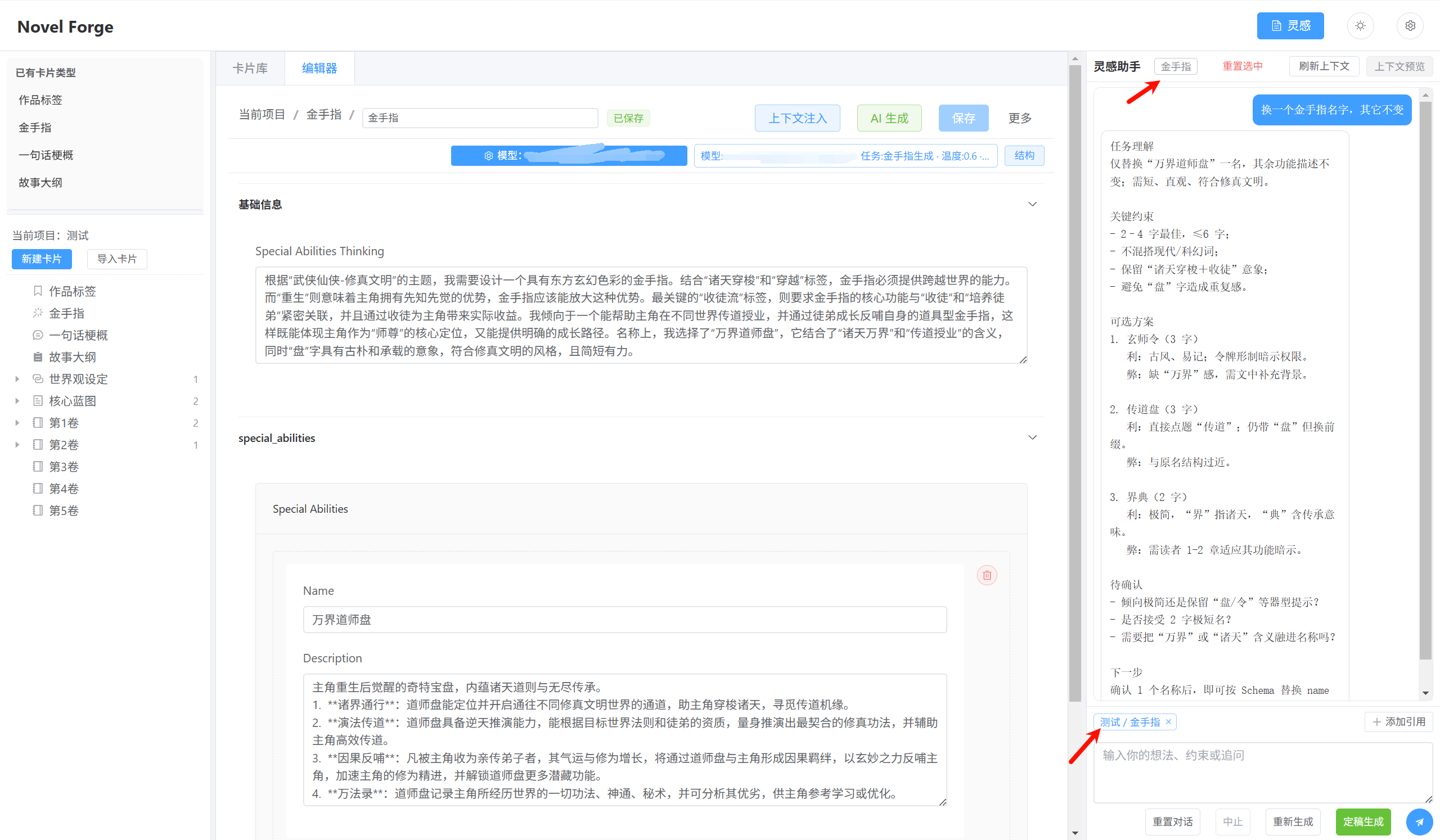Click the 灵感 inspiration button
Viewport: 1440px width, 840px height.
click(1290, 26)
